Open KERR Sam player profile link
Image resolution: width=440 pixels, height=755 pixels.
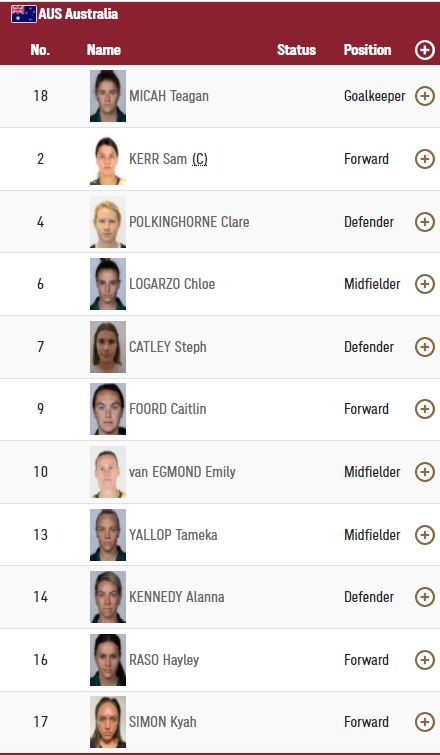[x=158, y=159]
